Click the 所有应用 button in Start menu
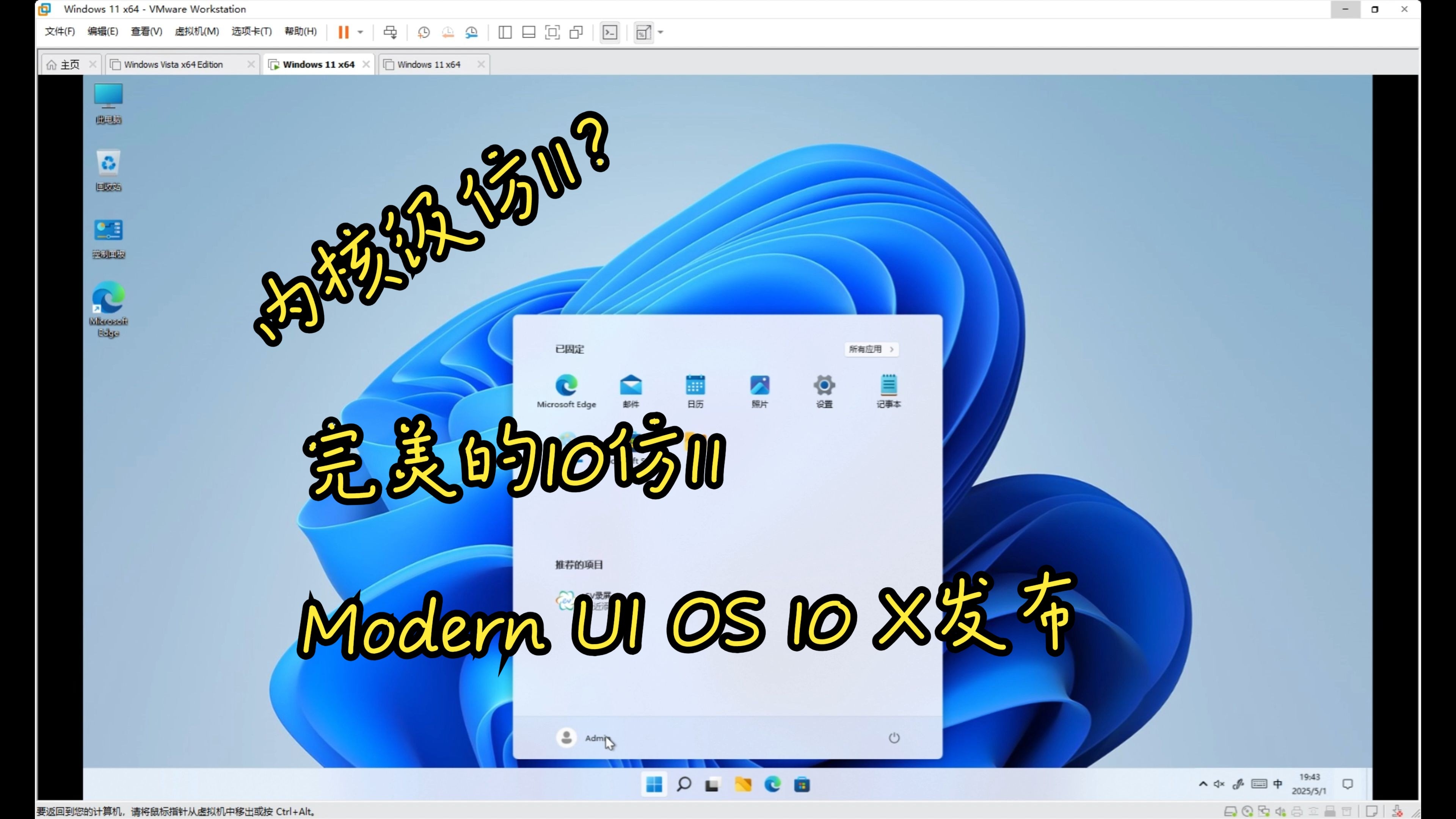The height and width of the screenshot is (819, 1456). [x=871, y=349]
